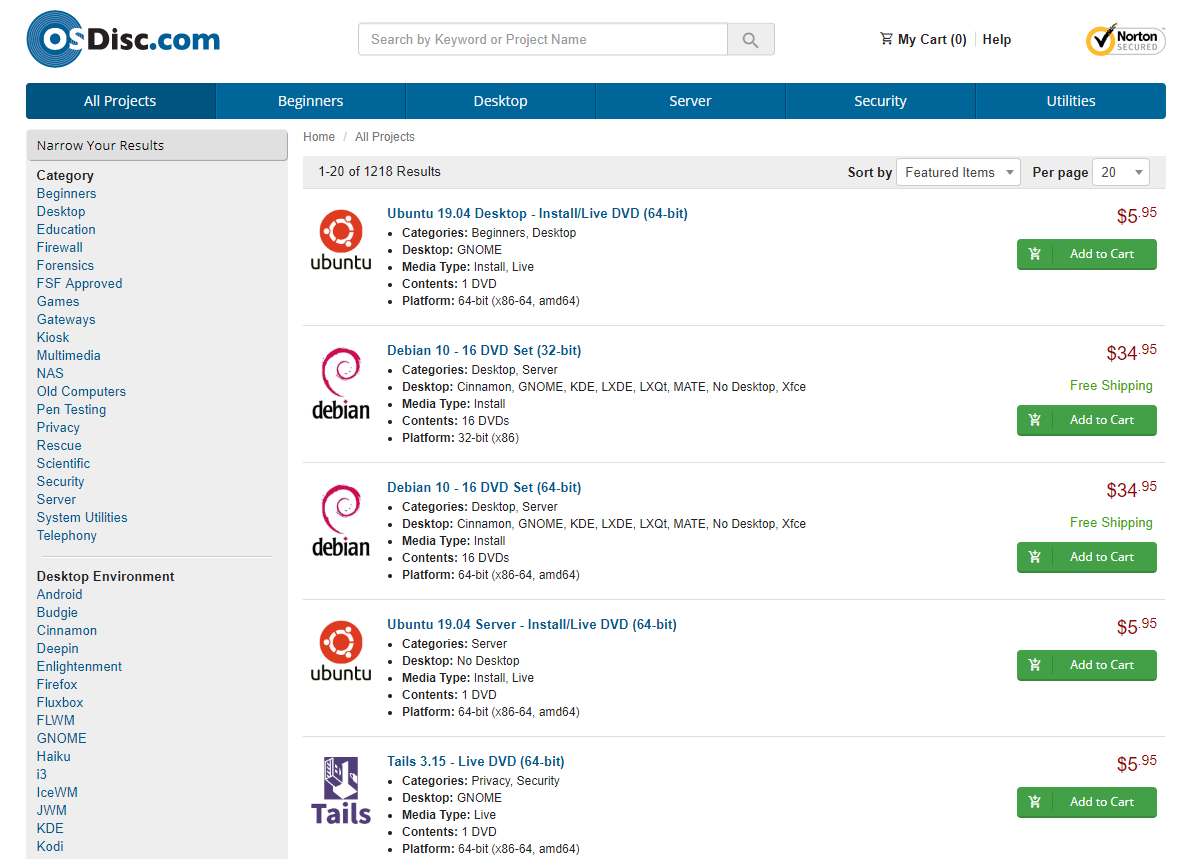
Task: Filter by GNOME desktop environment
Action: coord(62,738)
